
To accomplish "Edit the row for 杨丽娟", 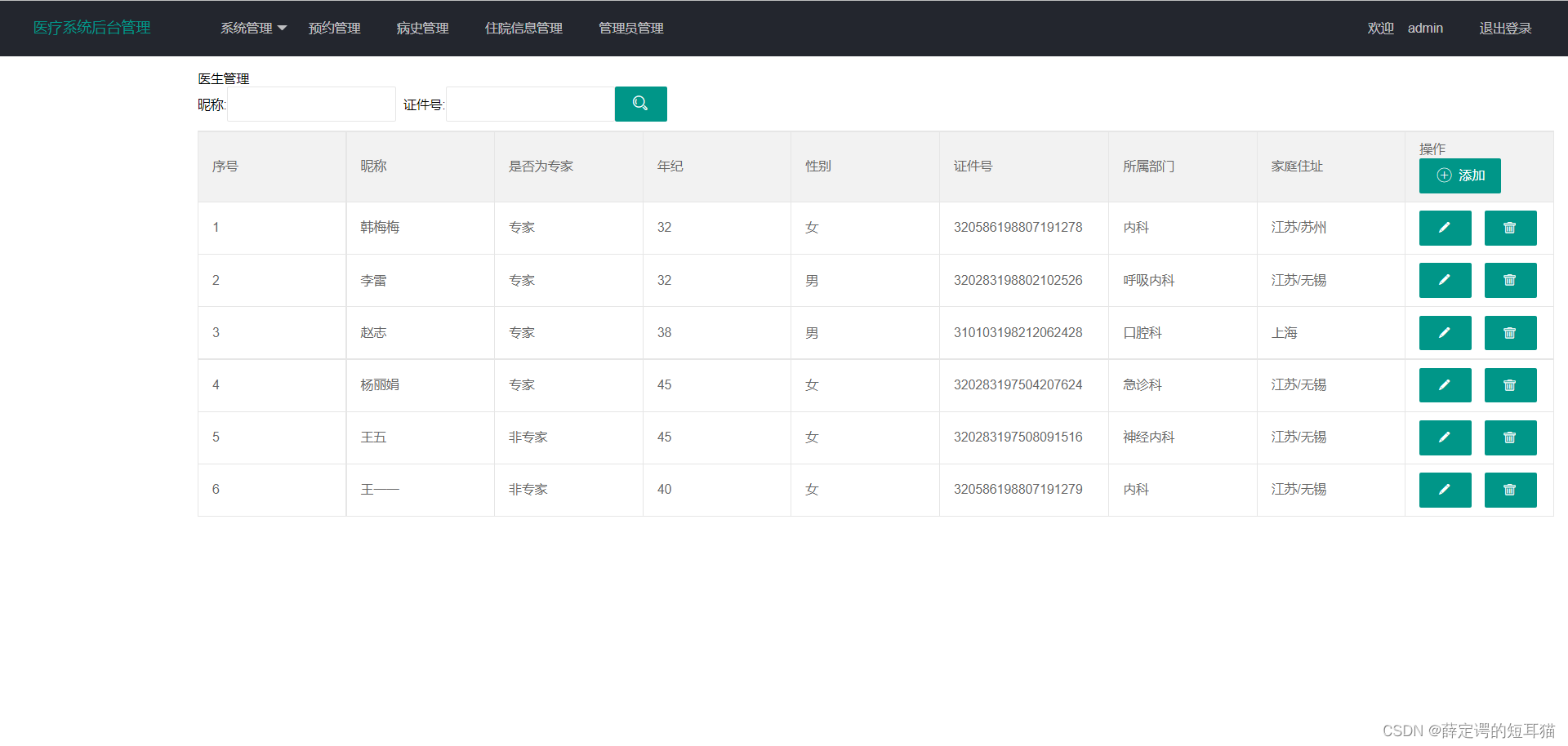I will [1445, 385].
